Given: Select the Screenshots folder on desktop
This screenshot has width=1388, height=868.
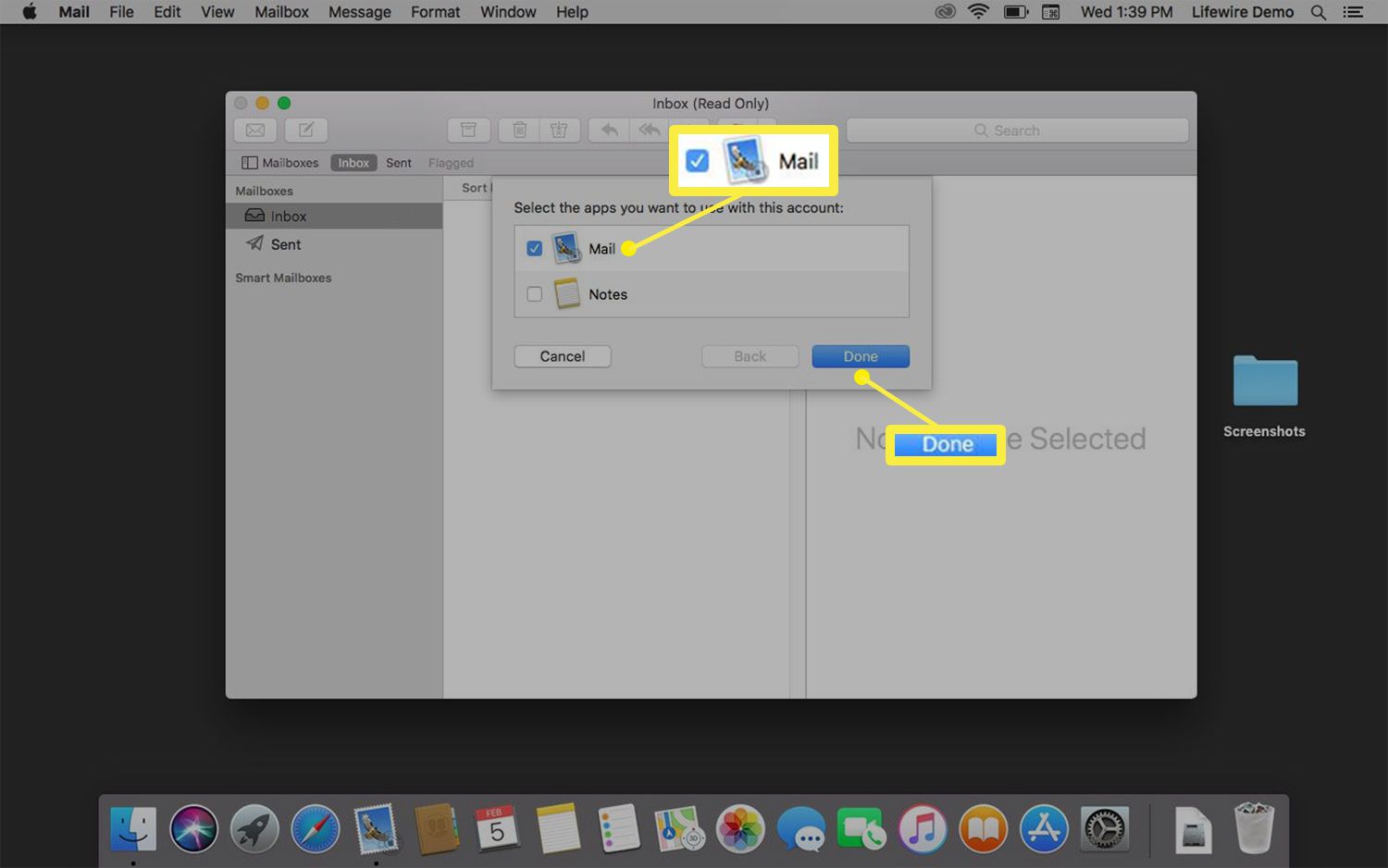Looking at the screenshot, I should pyautogui.click(x=1265, y=396).
